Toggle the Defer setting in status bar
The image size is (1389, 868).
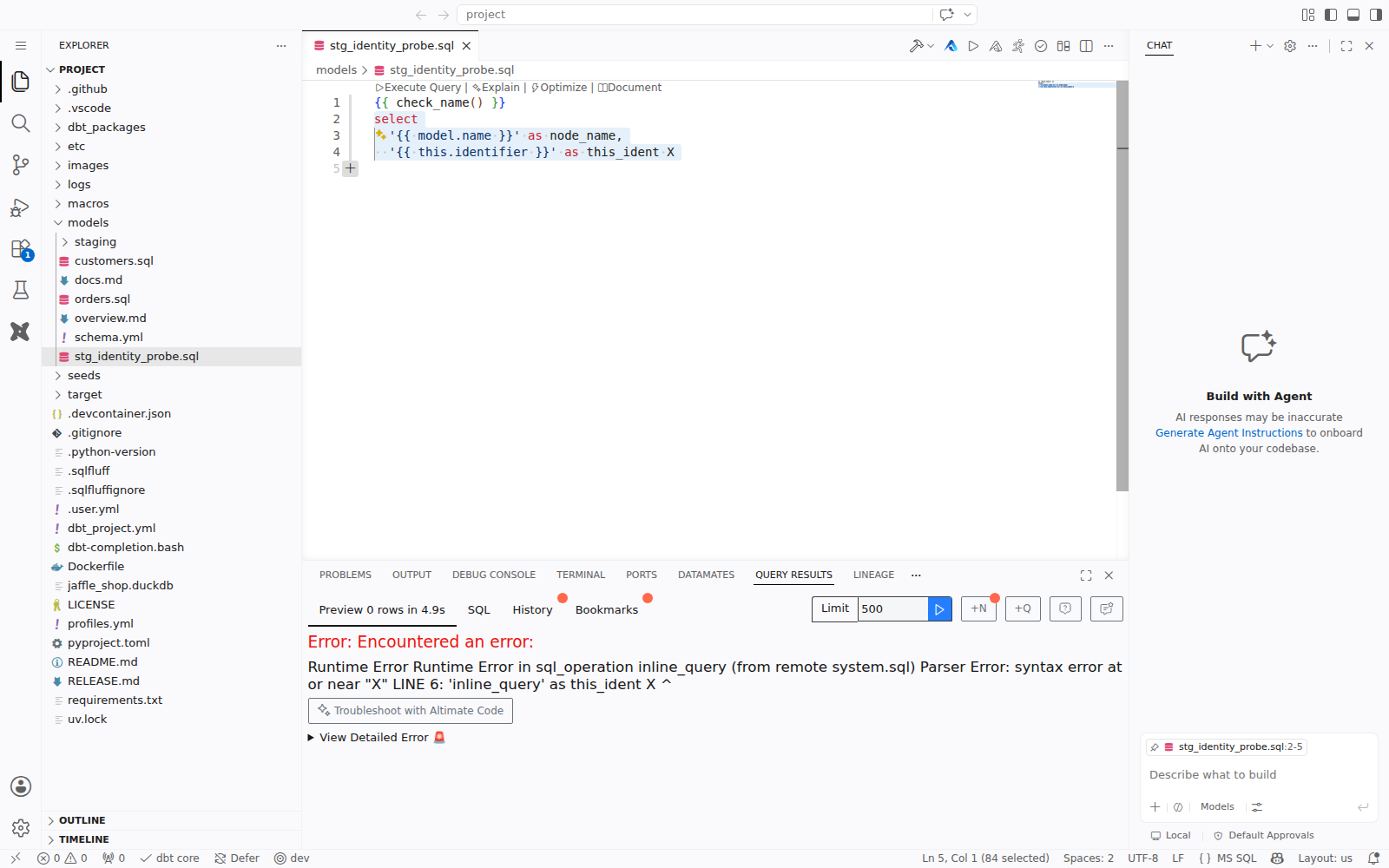pos(237,858)
